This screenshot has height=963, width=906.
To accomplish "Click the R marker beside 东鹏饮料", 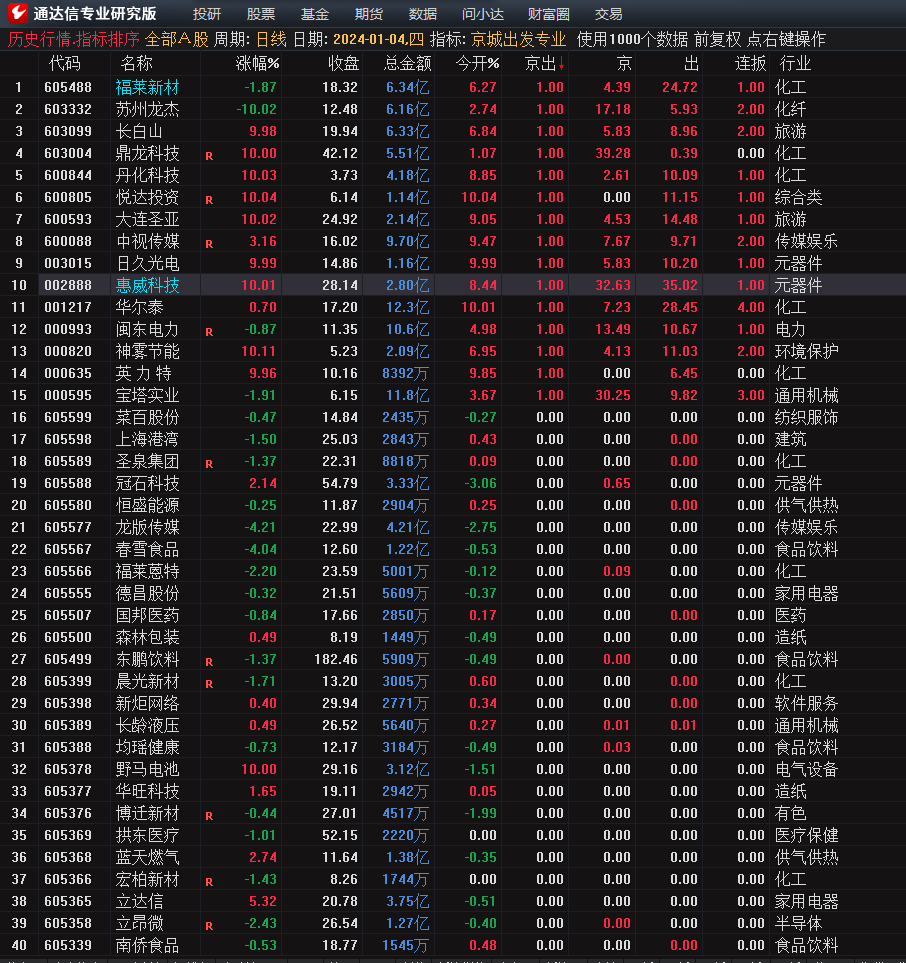I will [x=209, y=662].
